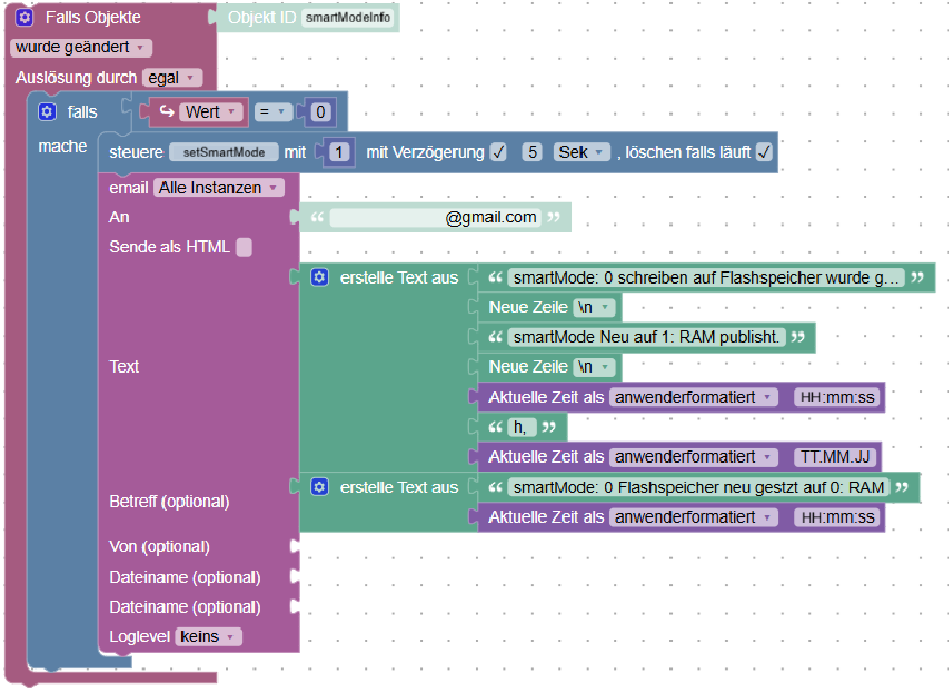Screen dimensions: 949x688
Task: Check the Sende als HTML checkbox
Action: [x=244, y=247]
